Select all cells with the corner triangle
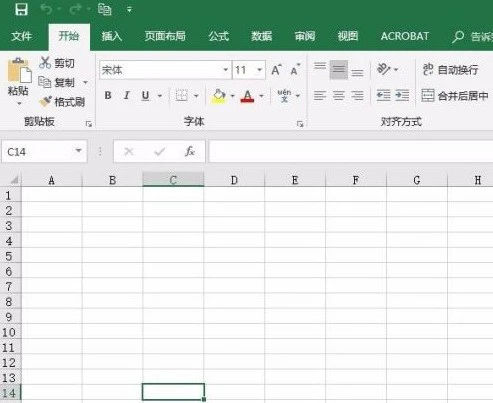Viewport: 493px width, 403px height. click(x=13, y=180)
